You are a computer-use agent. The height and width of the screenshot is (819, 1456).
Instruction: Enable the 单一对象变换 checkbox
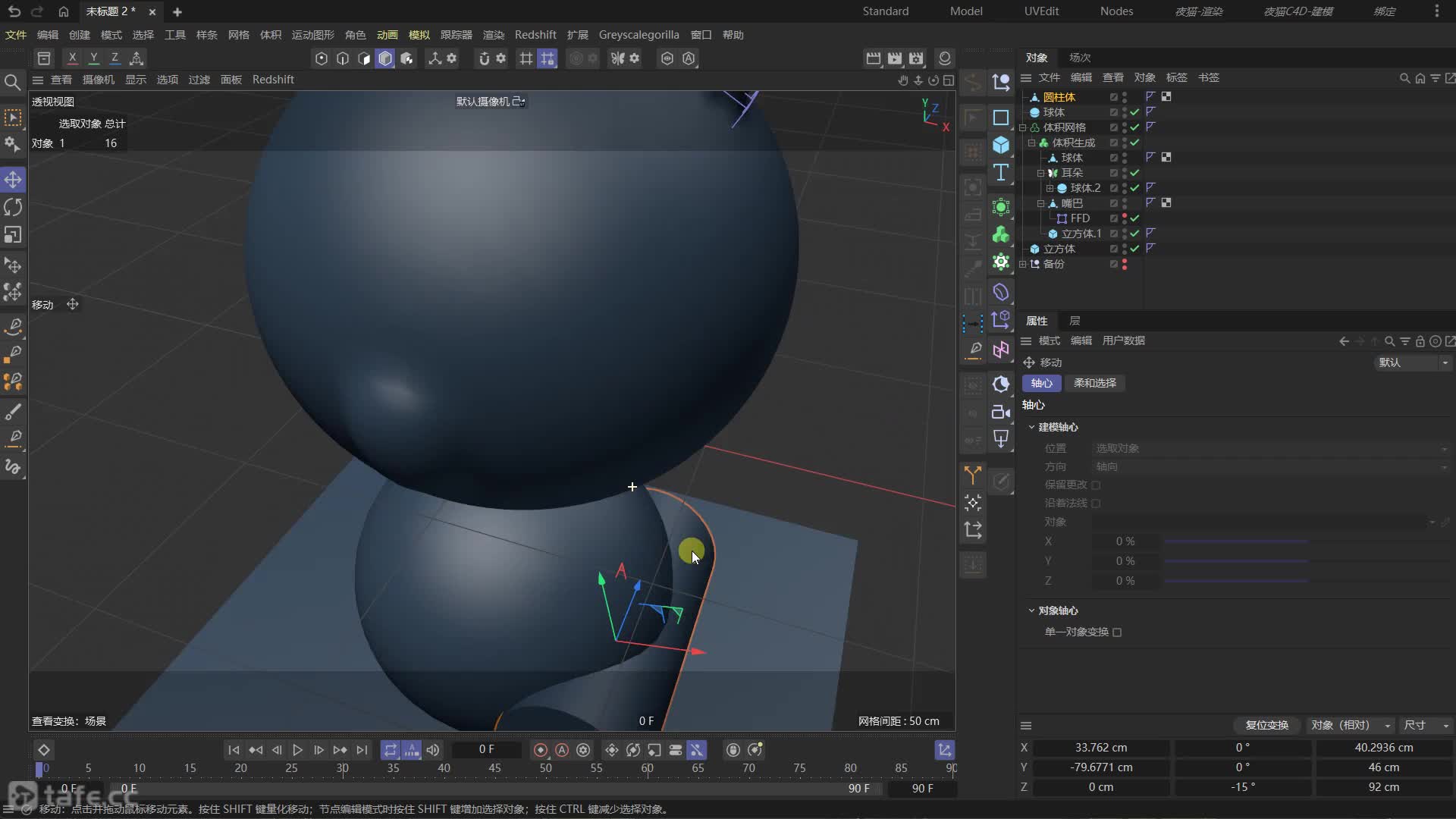(1117, 632)
